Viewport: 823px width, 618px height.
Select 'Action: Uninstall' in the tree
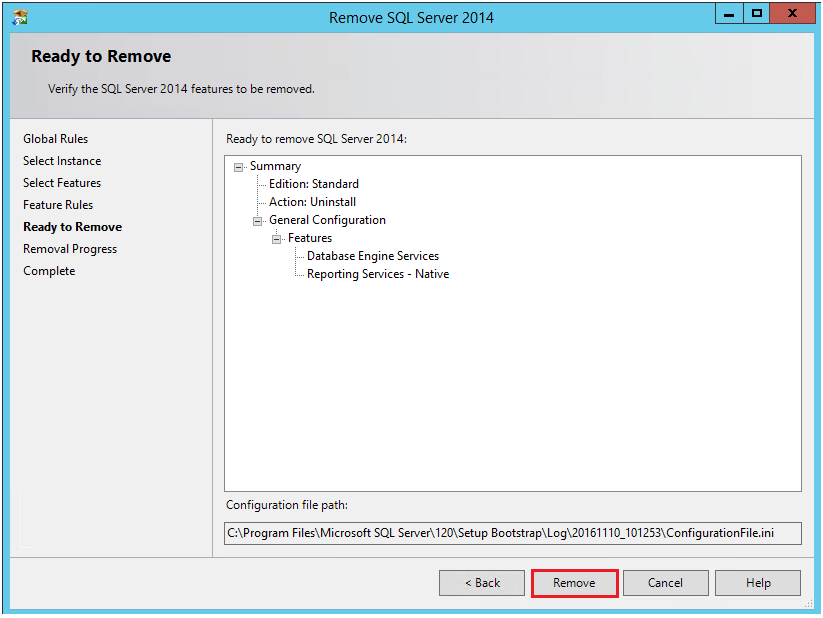pos(312,202)
